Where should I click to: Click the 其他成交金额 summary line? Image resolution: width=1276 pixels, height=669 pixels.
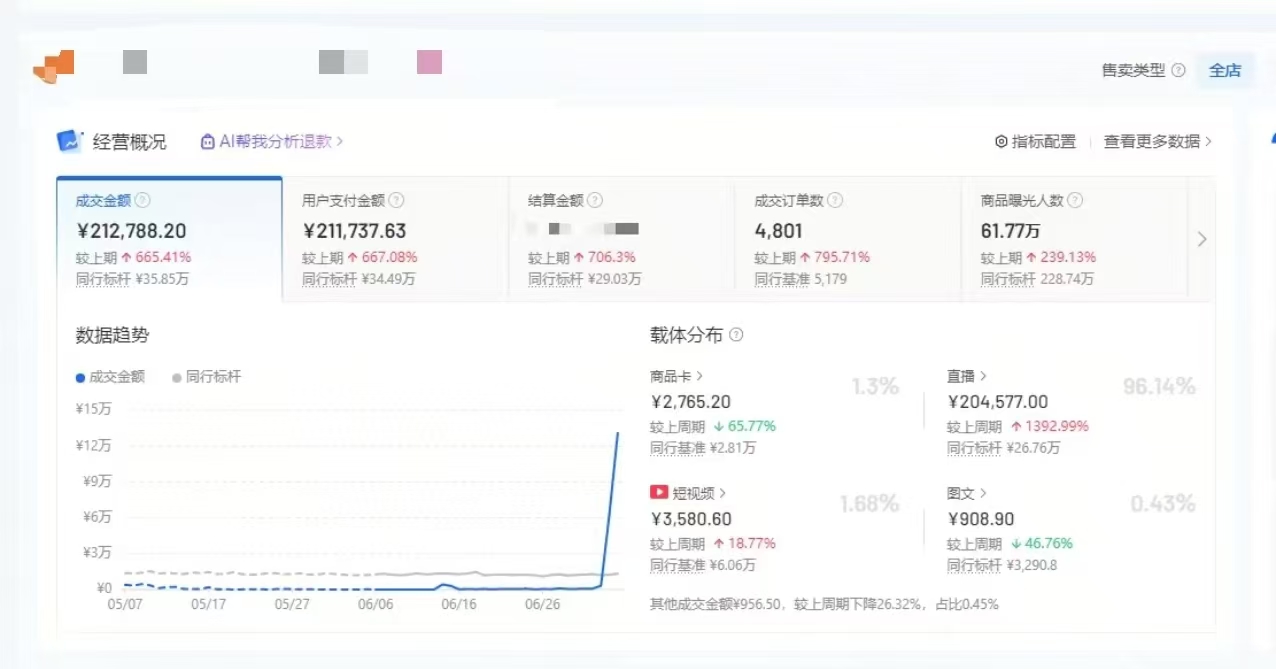coord(824,604)
